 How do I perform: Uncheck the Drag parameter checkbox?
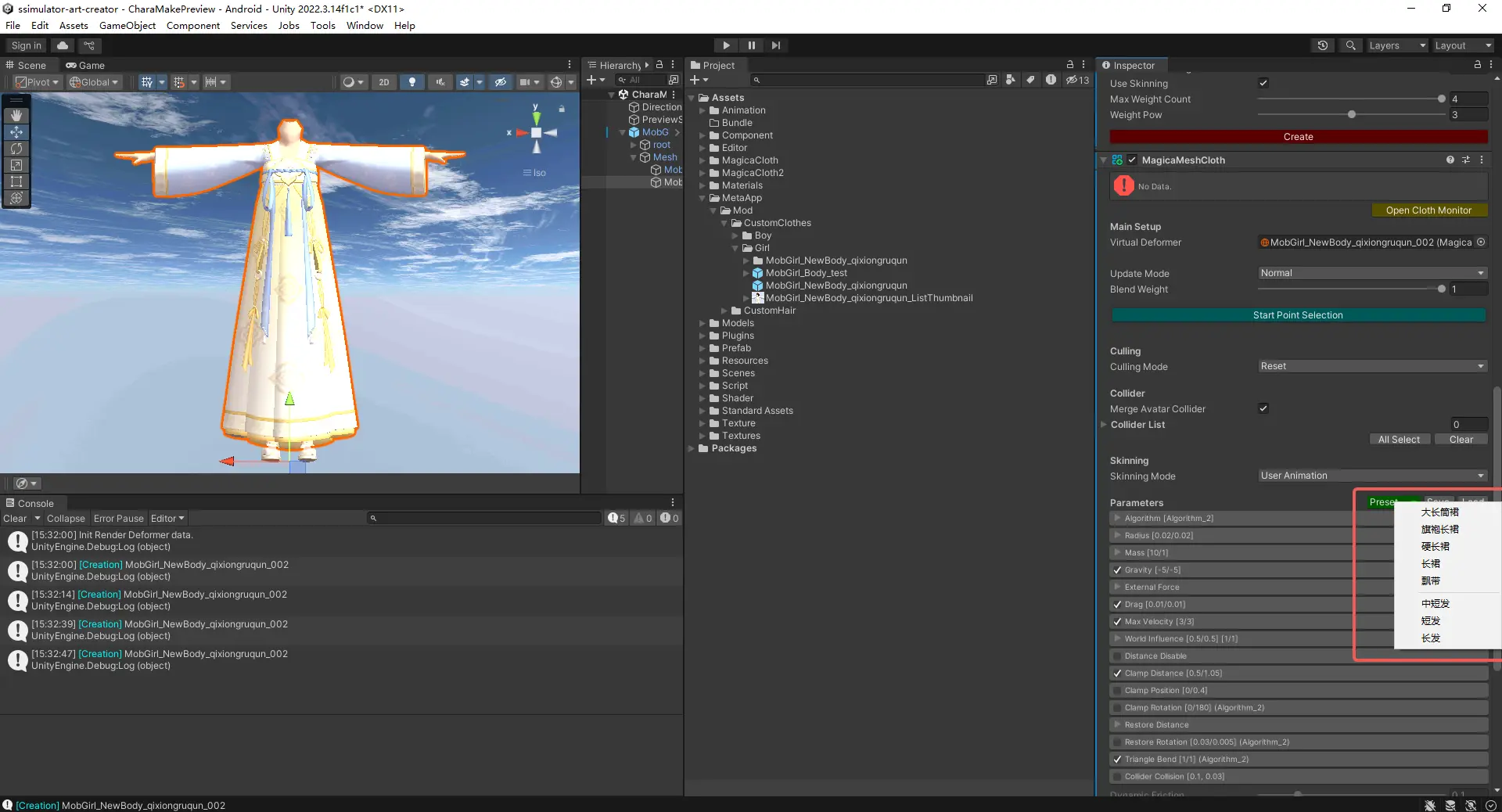1117,605
